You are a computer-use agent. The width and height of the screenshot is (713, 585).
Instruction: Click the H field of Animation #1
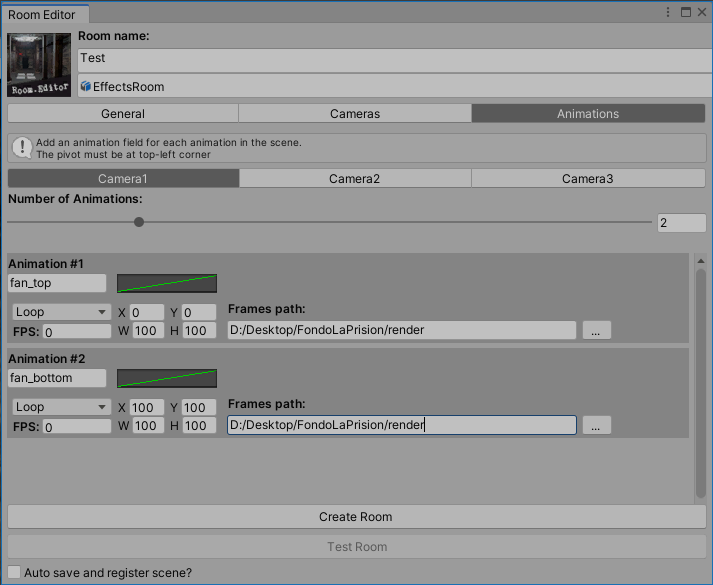pos(199,330)
